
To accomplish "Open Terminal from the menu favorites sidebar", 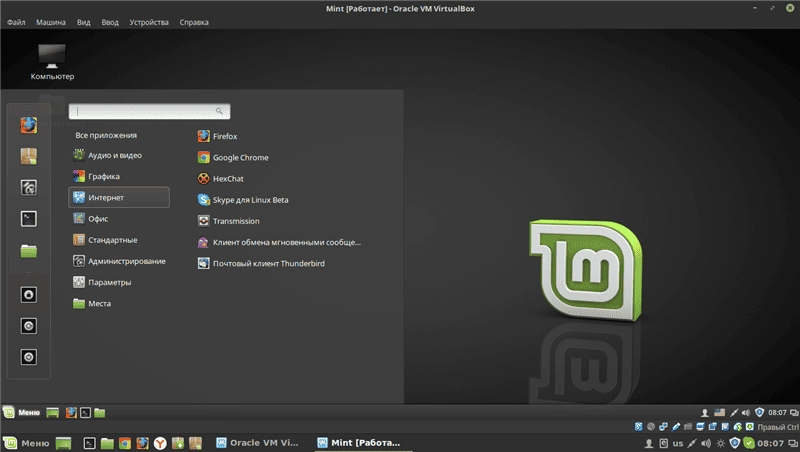I will [x=29, y=219].
